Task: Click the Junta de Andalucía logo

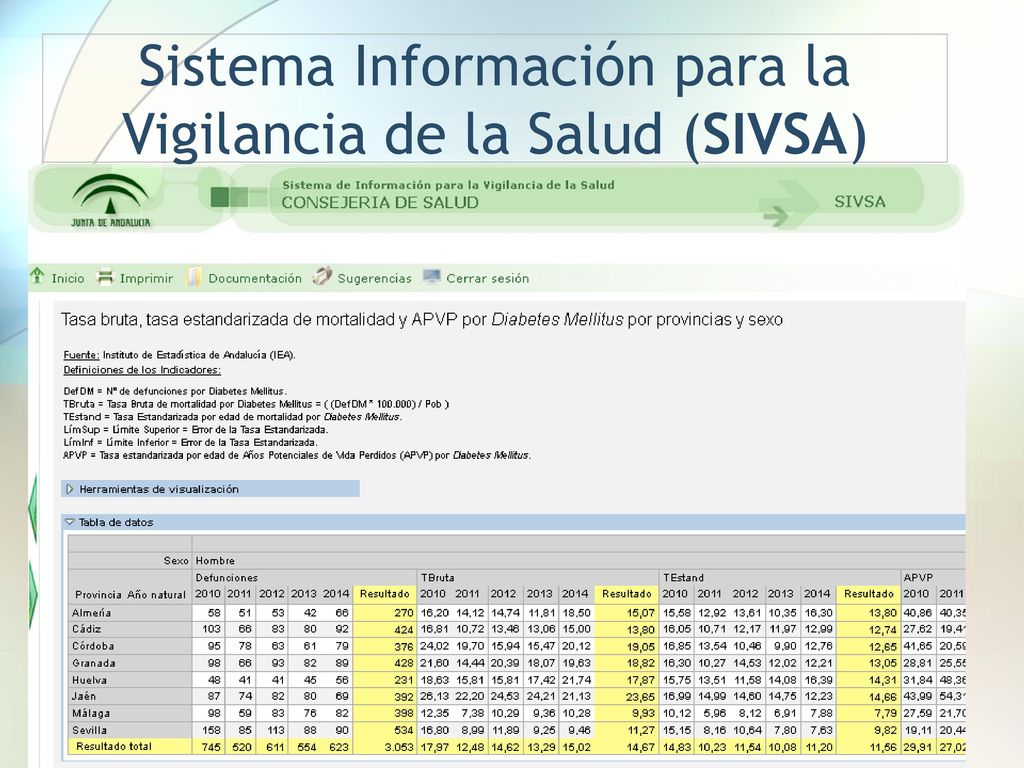Action: [110, 200]
